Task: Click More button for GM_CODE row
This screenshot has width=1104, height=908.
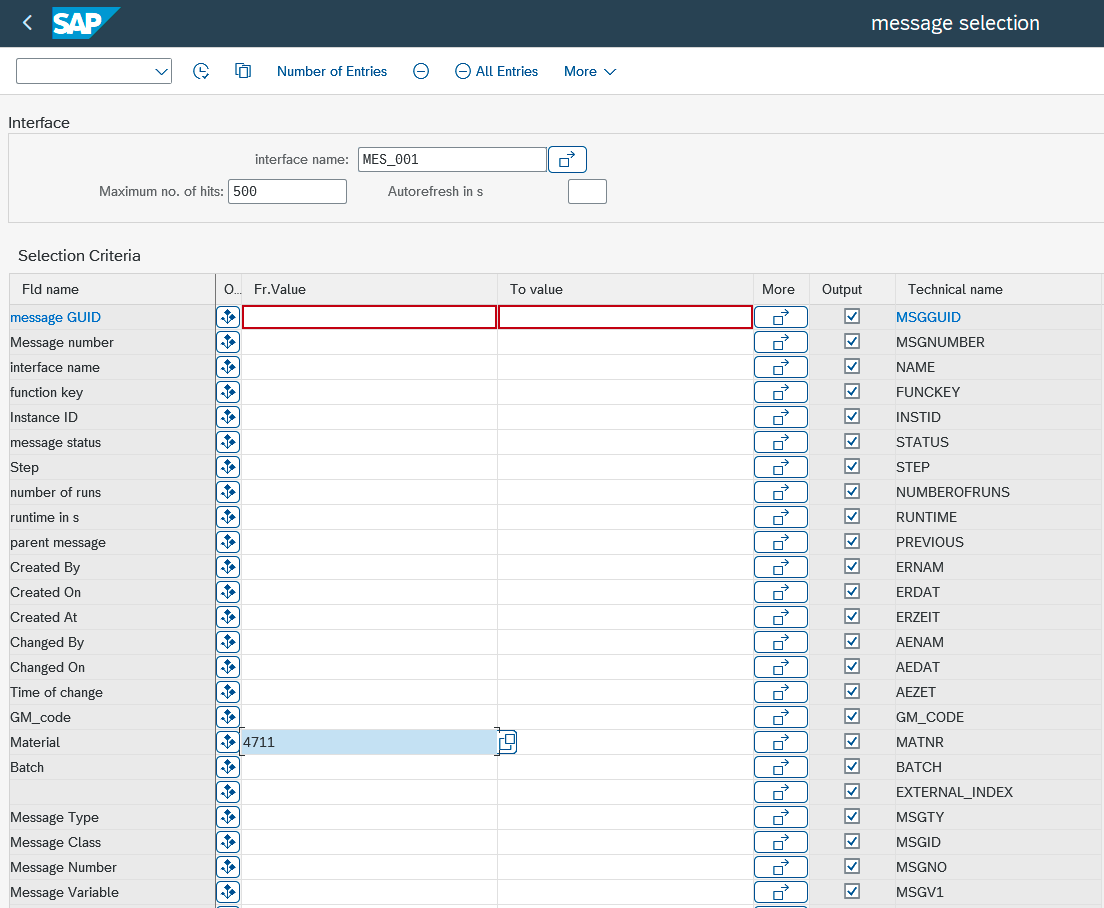Action: click(x=781, y=717)
